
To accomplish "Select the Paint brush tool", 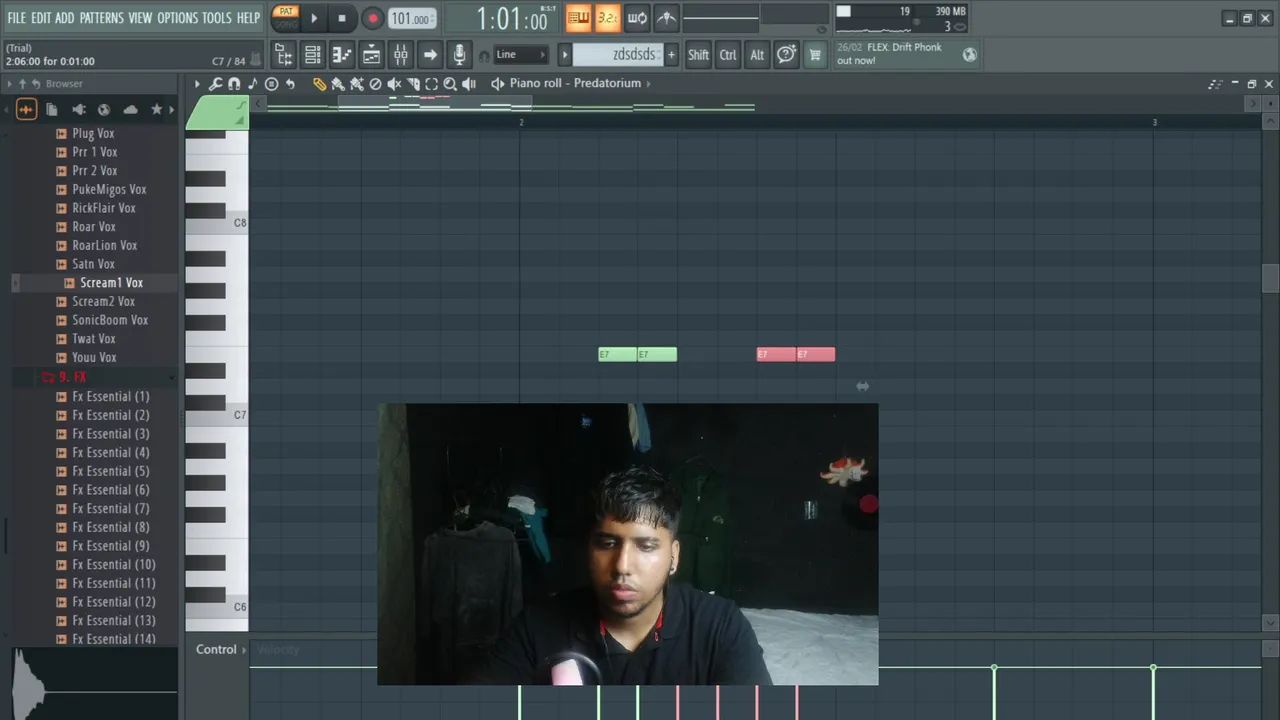I will pos(338,84).
